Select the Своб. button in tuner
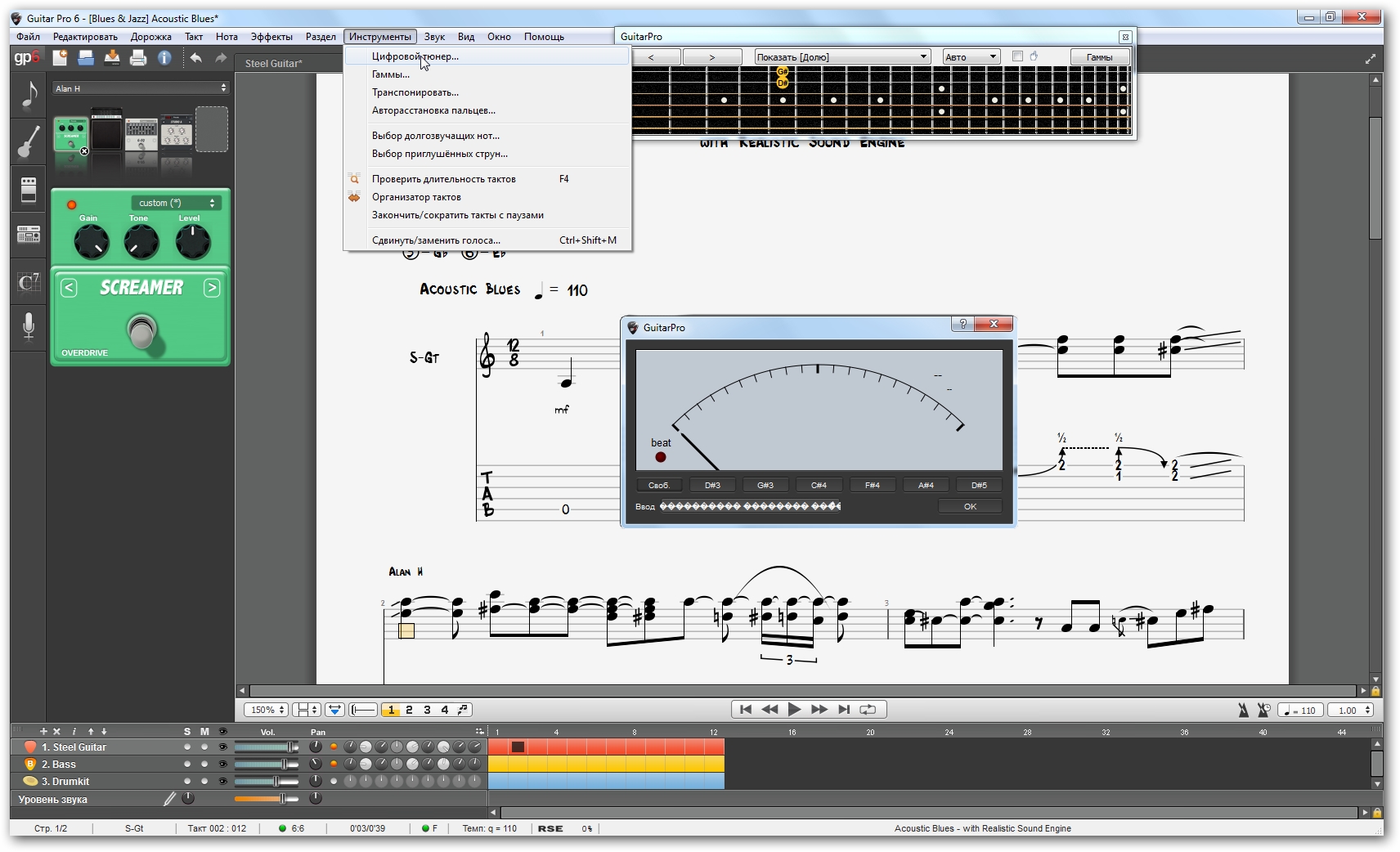 pos(659,485)
